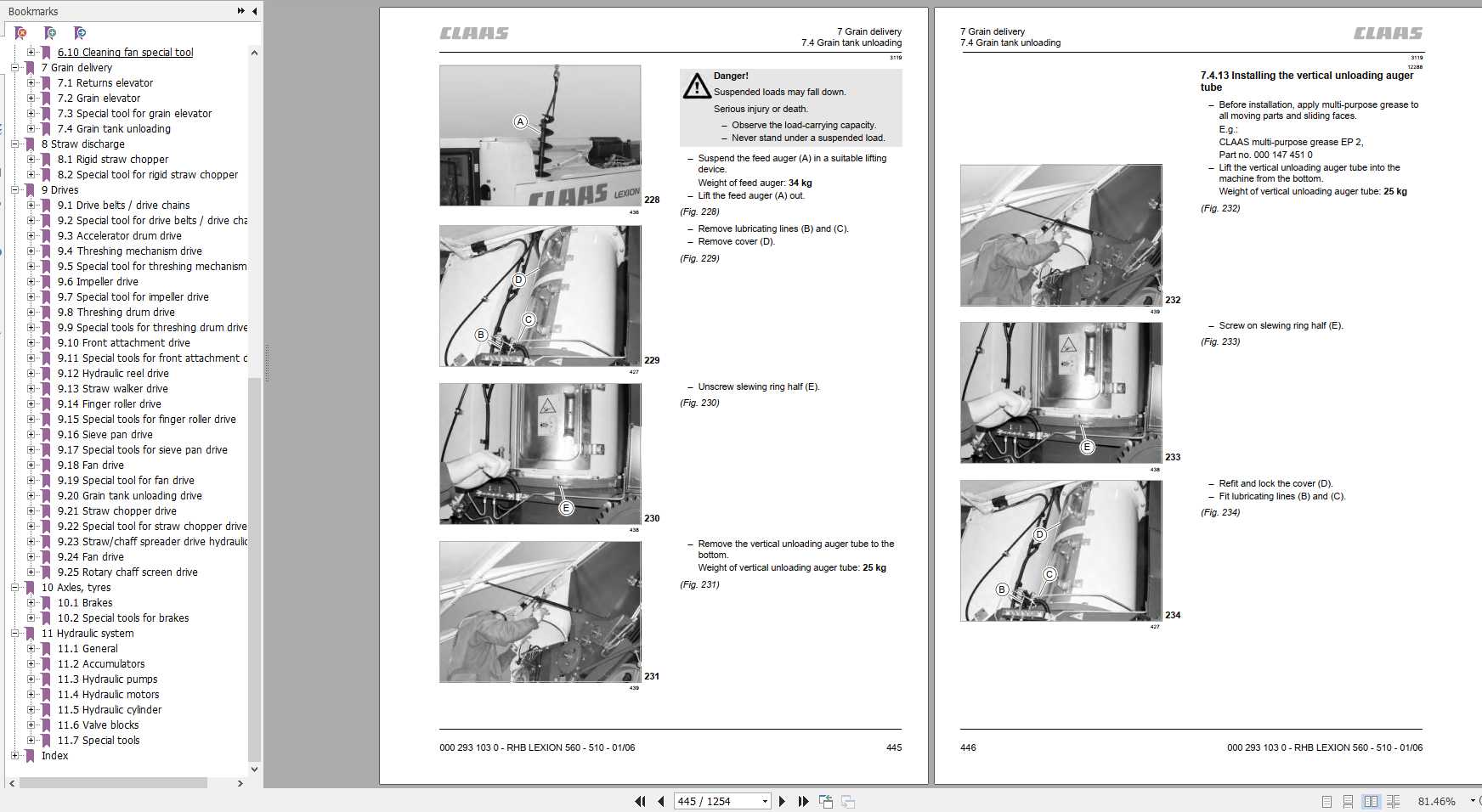Select continuous facing page layout
Viewport: 1482px width, 812px height.
(1393, 801)
